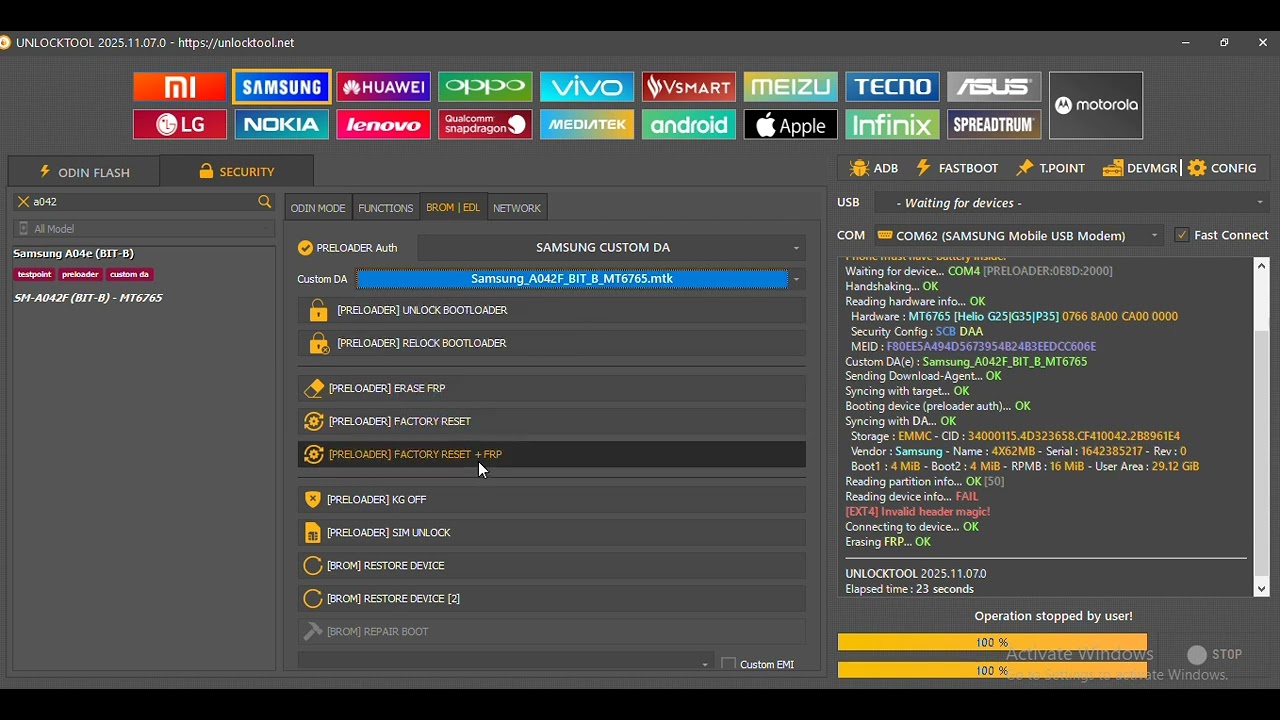The width and height of the screenshot is (1280, 720).
Task: Open the USB device dropdown
Action: tap(1072, 203)
